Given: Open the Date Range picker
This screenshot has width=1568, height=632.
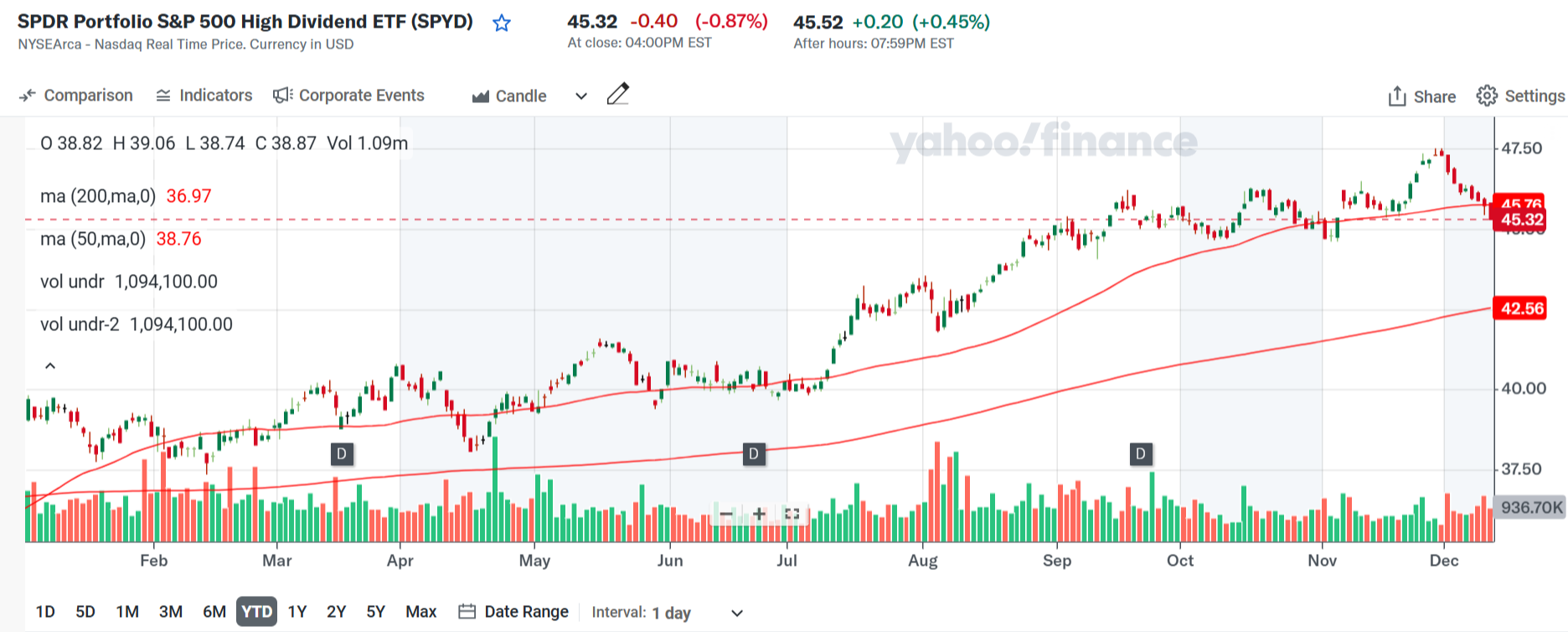Looking at the screenshot, I should coord(513,612).
